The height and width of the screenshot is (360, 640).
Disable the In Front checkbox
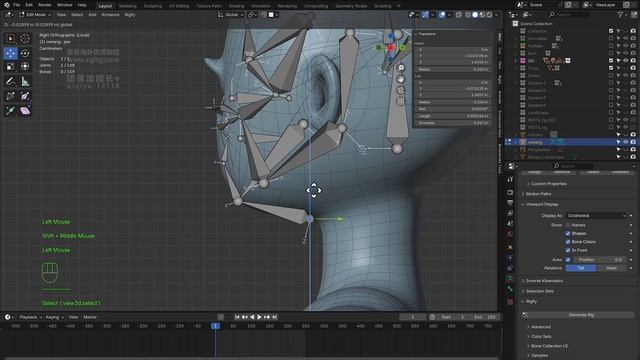[x=568, y=250]
